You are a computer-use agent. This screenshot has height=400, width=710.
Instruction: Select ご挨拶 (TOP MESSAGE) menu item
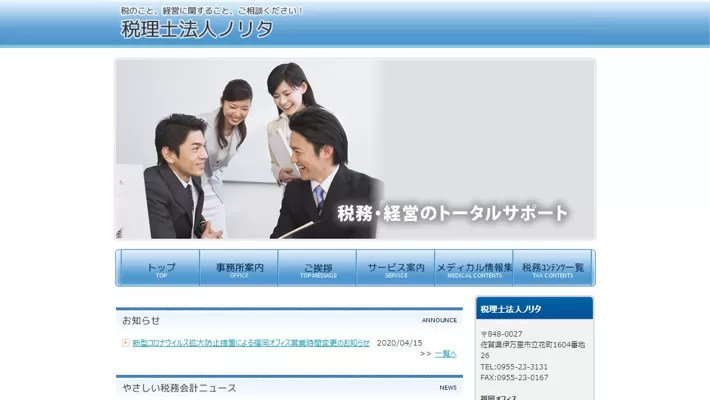click(x=317, y=268)
